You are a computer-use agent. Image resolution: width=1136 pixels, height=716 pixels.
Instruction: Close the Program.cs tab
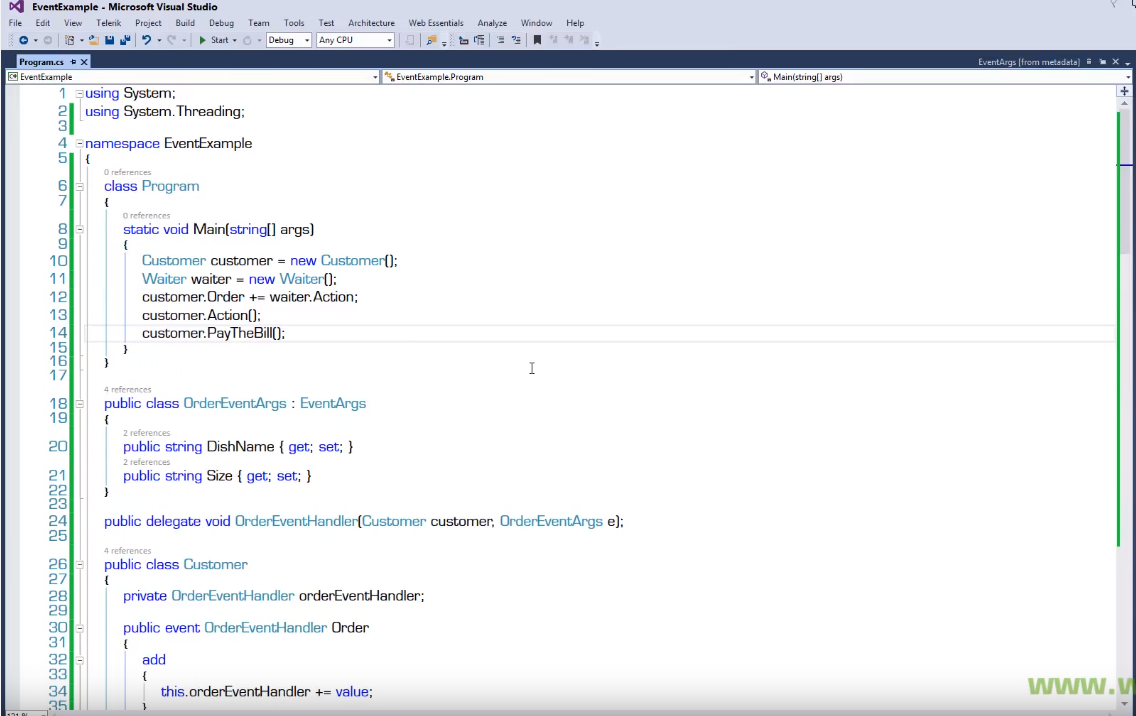point(84,62)
